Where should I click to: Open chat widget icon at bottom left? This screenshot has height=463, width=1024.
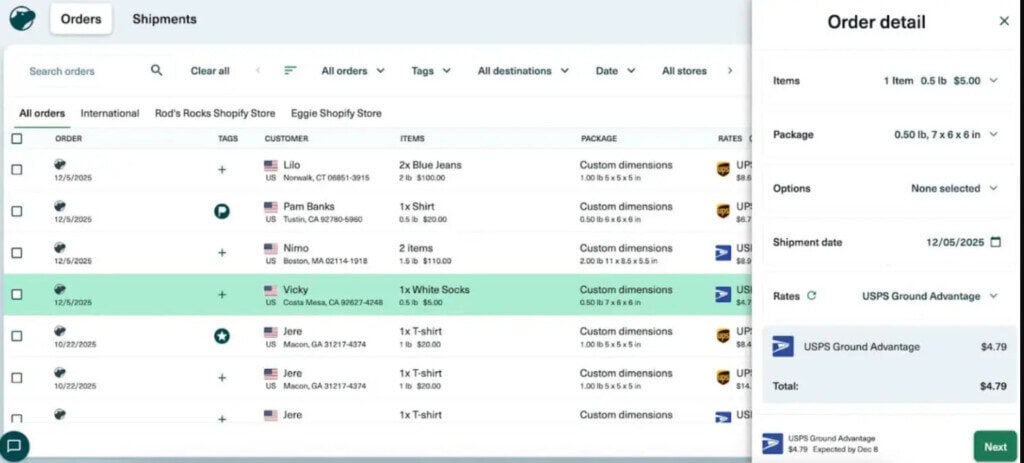coord(14,446)
